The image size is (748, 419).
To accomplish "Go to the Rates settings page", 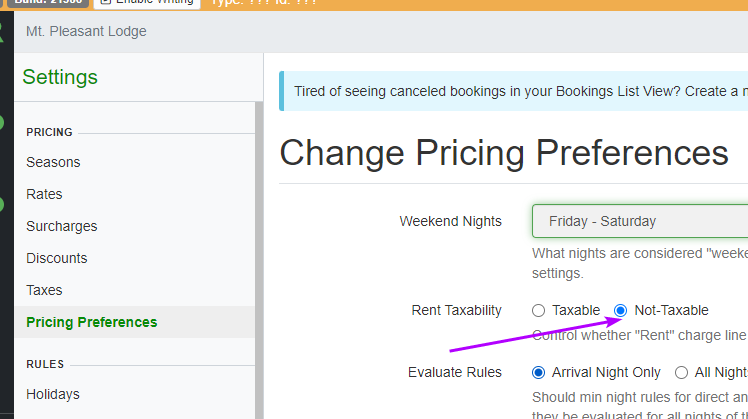I will pos(44,194).
